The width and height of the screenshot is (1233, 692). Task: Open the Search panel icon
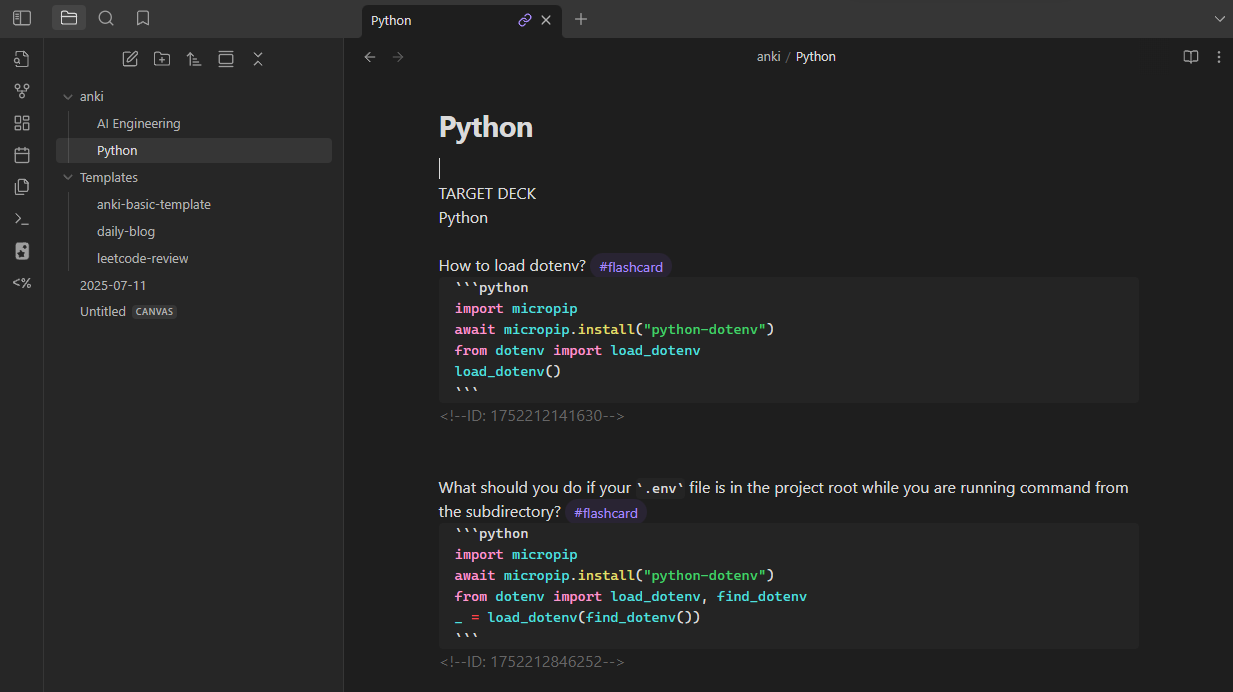106,18
